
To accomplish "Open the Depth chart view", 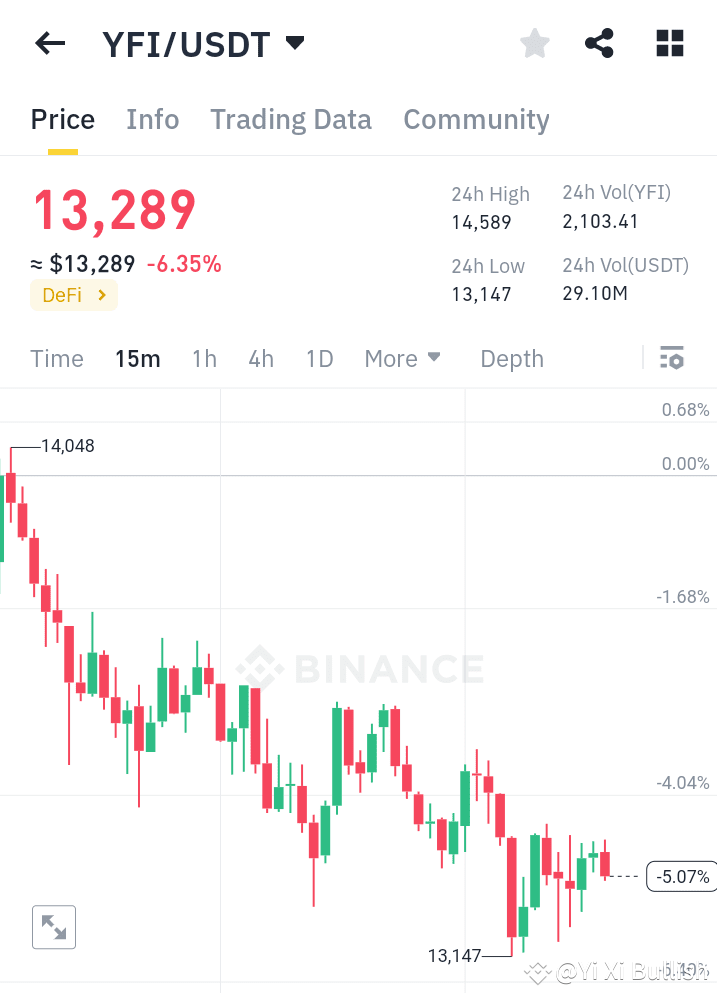I will (511, 358).
